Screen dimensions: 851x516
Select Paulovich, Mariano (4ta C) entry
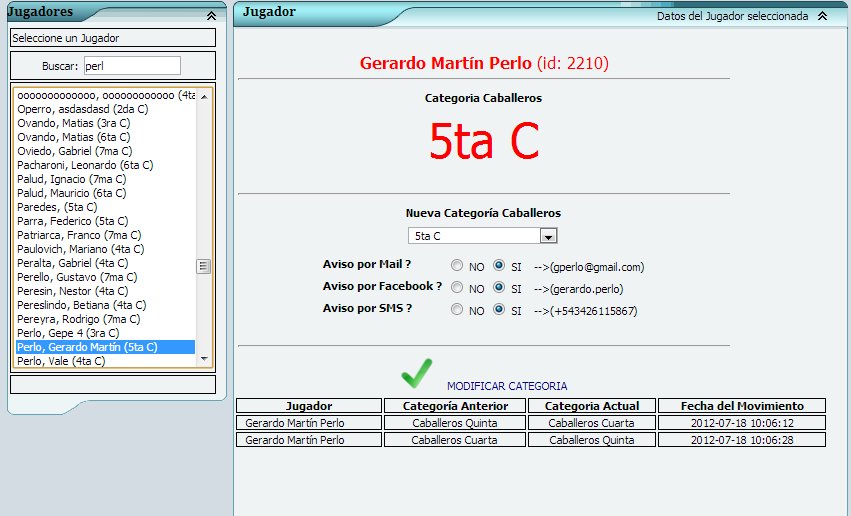click(80, 249)
